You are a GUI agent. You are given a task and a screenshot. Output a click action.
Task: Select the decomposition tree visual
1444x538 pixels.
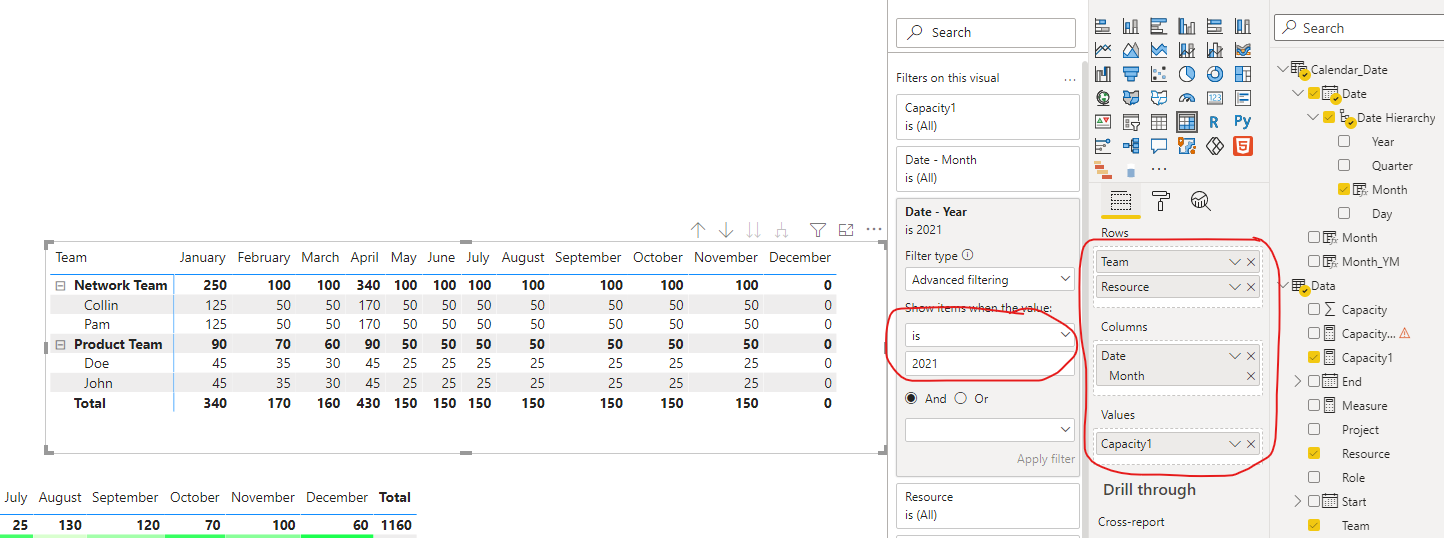(1131, 146)
